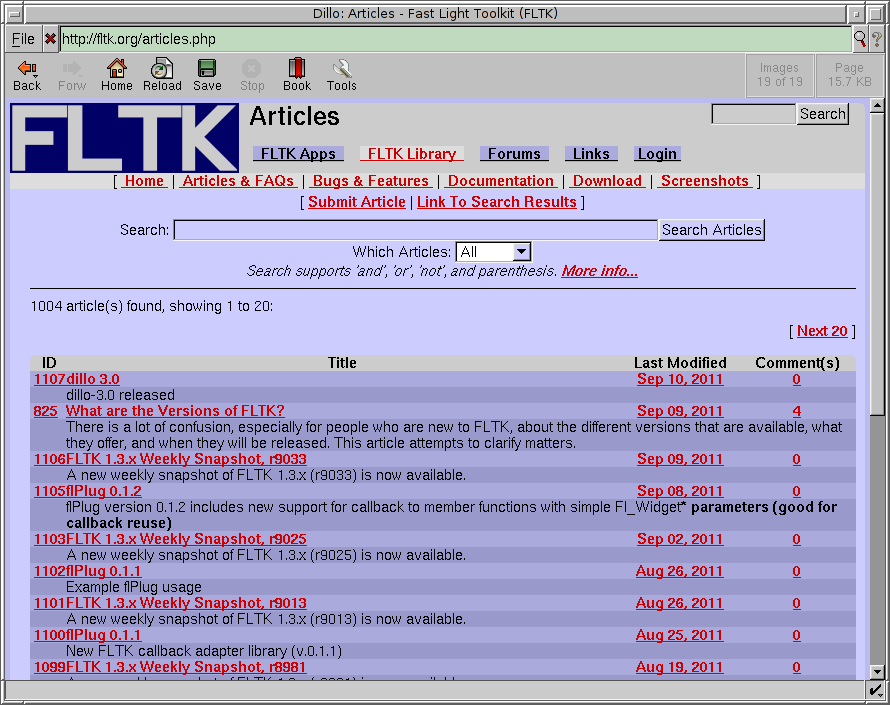Open the Forums tab

[x=514, y=154]
